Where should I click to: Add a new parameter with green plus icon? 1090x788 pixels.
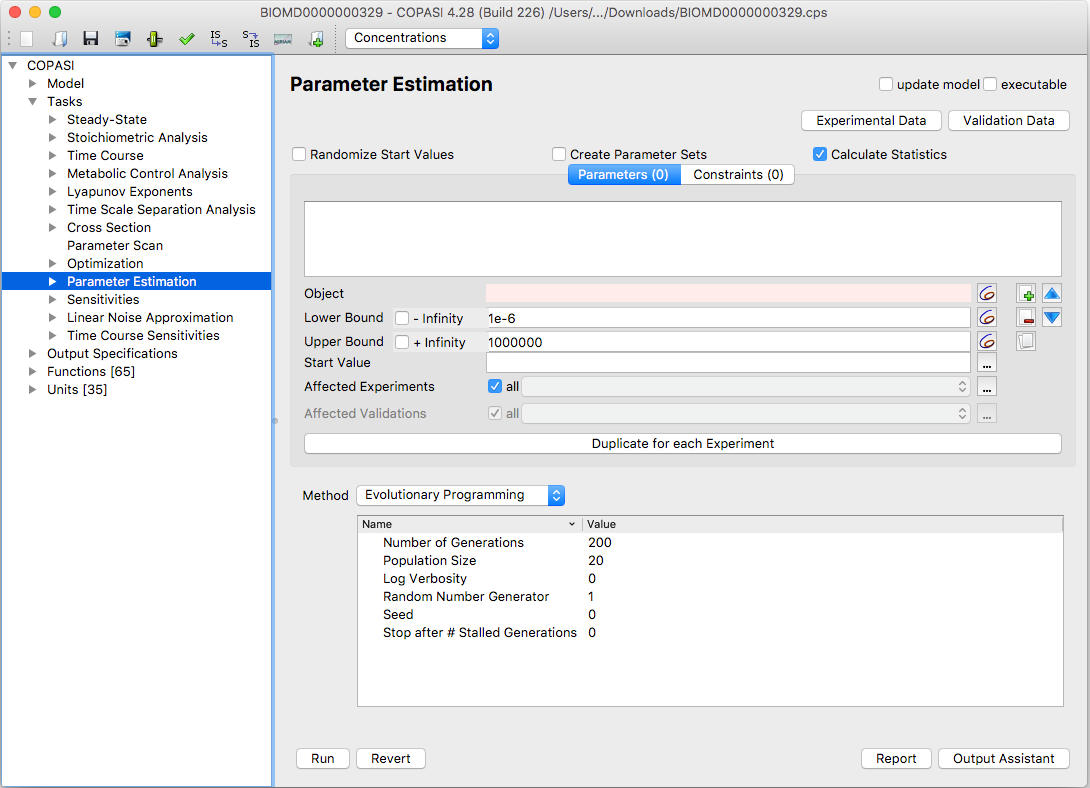point(1026,293)
